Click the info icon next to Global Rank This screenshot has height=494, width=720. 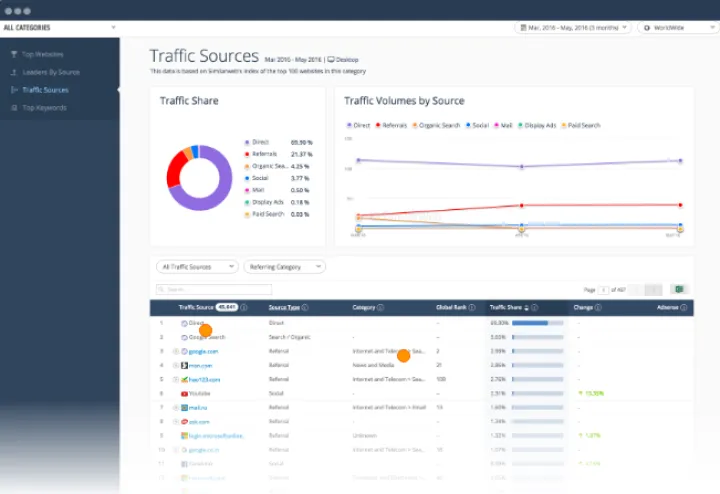coord(471,308)
